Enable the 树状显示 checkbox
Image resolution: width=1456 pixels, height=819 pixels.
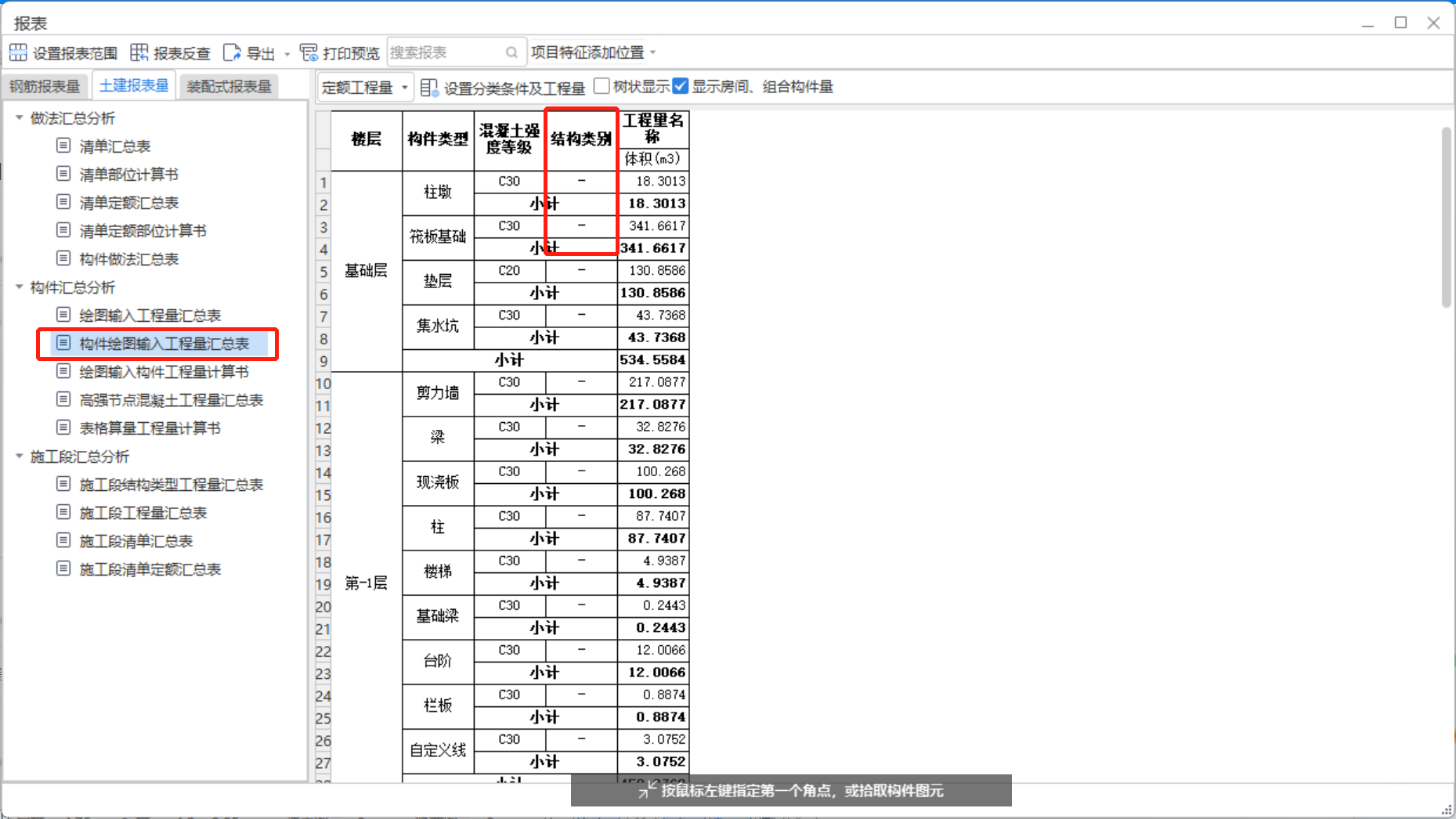click(x=602, y=86)
